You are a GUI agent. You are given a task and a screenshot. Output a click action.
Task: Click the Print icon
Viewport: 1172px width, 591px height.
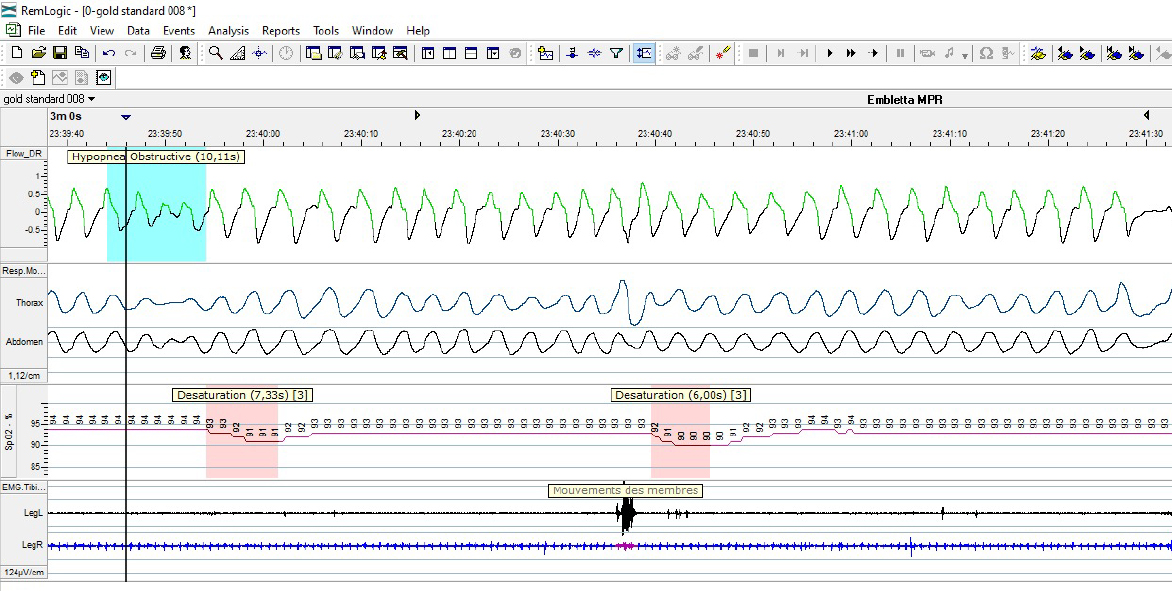tap(158, 53)
